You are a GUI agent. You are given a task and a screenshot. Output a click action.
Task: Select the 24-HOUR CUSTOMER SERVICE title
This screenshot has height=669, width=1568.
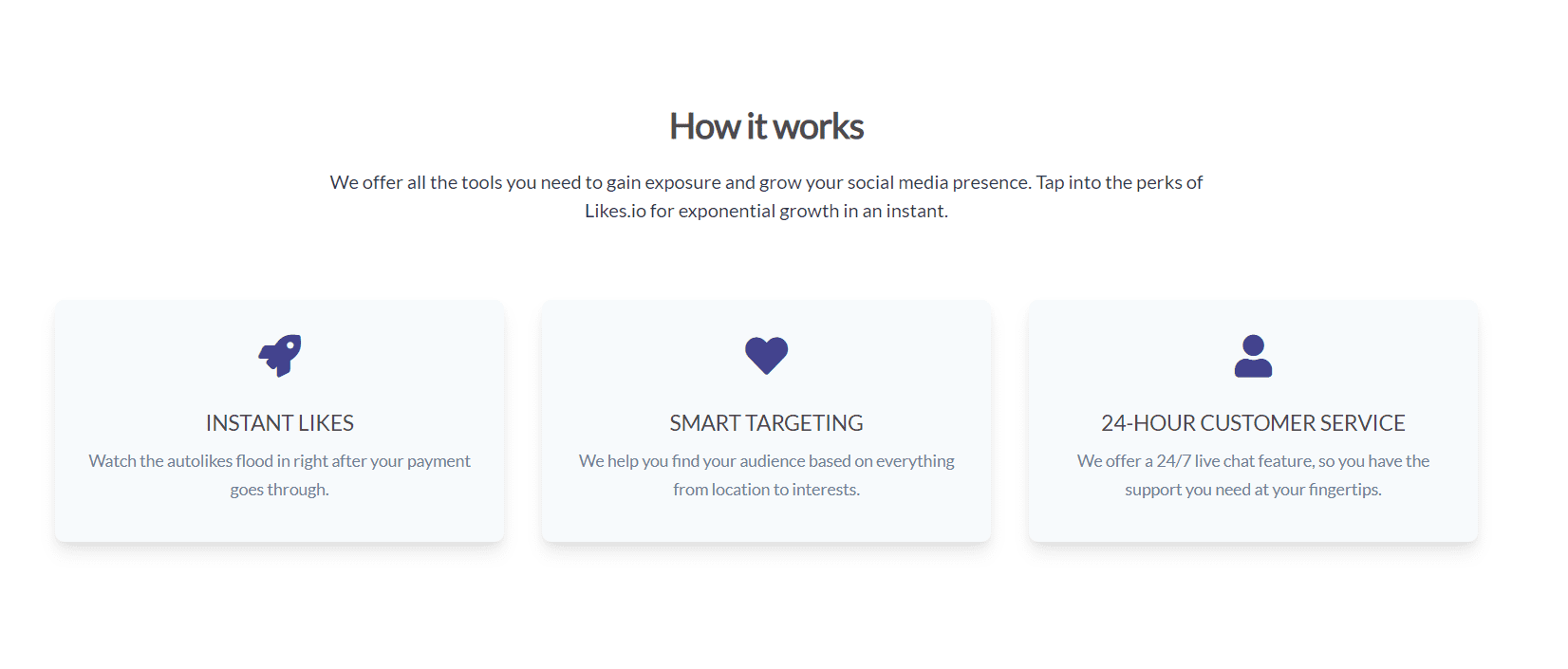pyautogui.click(x=1253, y=423)
